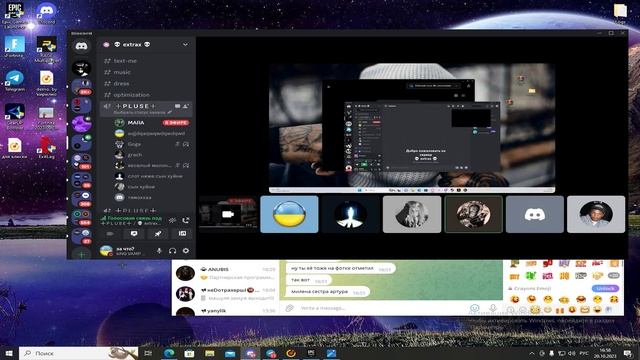Turn on camera in voice panel
The height and width of the screenshot is (360, 640).
tap(110, 234)
